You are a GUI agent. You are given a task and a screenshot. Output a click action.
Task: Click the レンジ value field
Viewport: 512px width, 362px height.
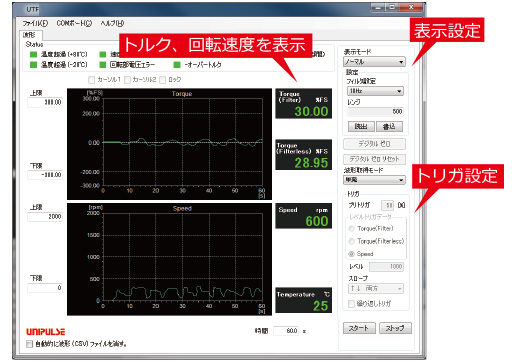375,111
